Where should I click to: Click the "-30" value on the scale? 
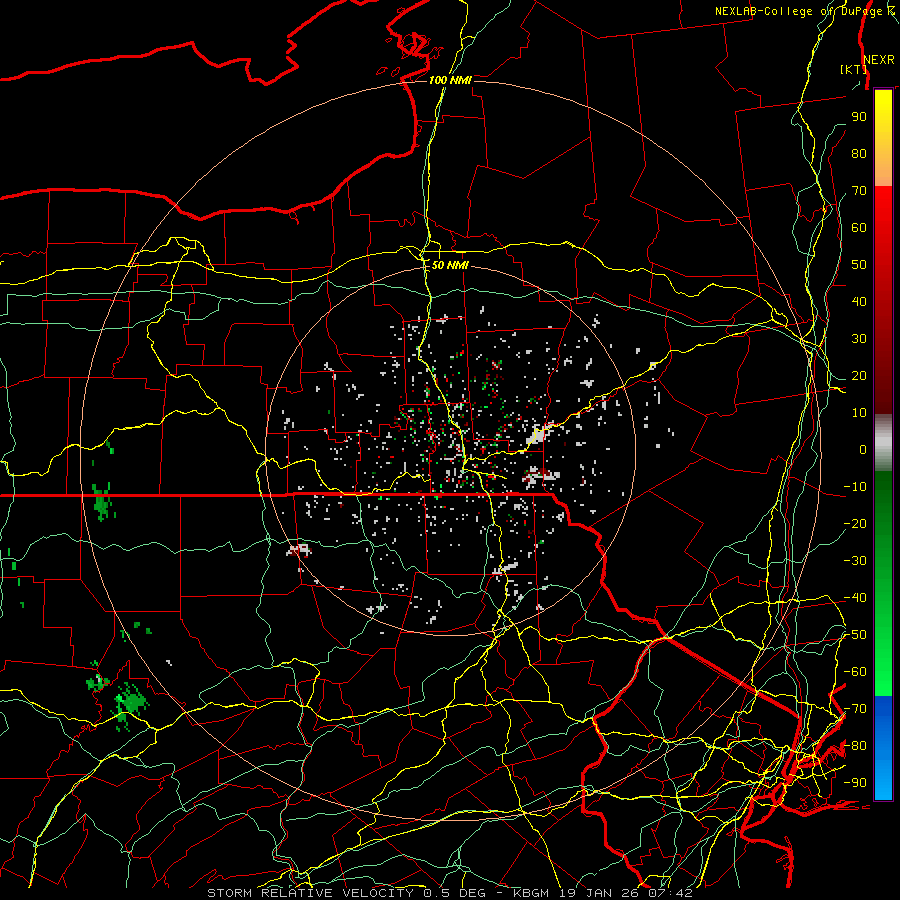[x=855, y=561]
